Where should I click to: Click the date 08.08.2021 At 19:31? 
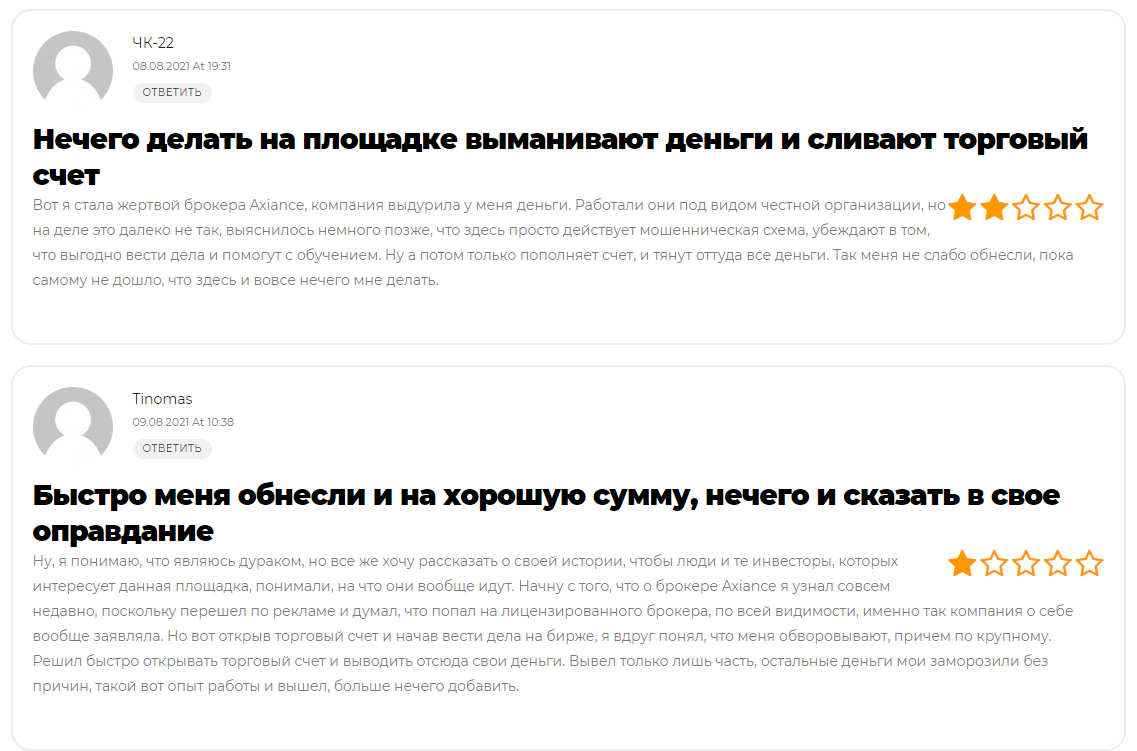(181, 66)
